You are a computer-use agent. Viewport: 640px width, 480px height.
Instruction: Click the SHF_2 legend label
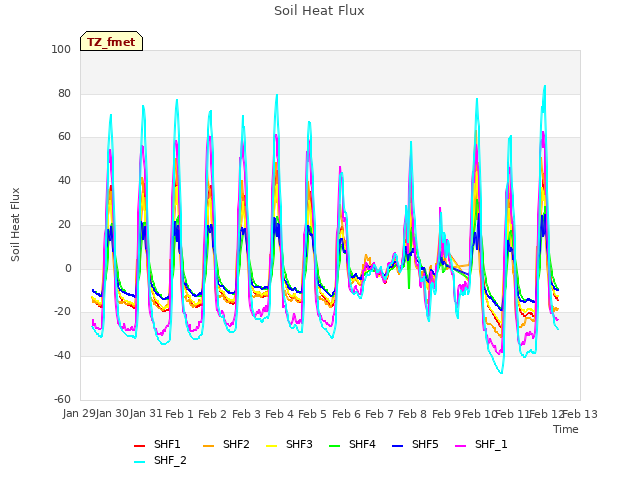tap(170, 460)
